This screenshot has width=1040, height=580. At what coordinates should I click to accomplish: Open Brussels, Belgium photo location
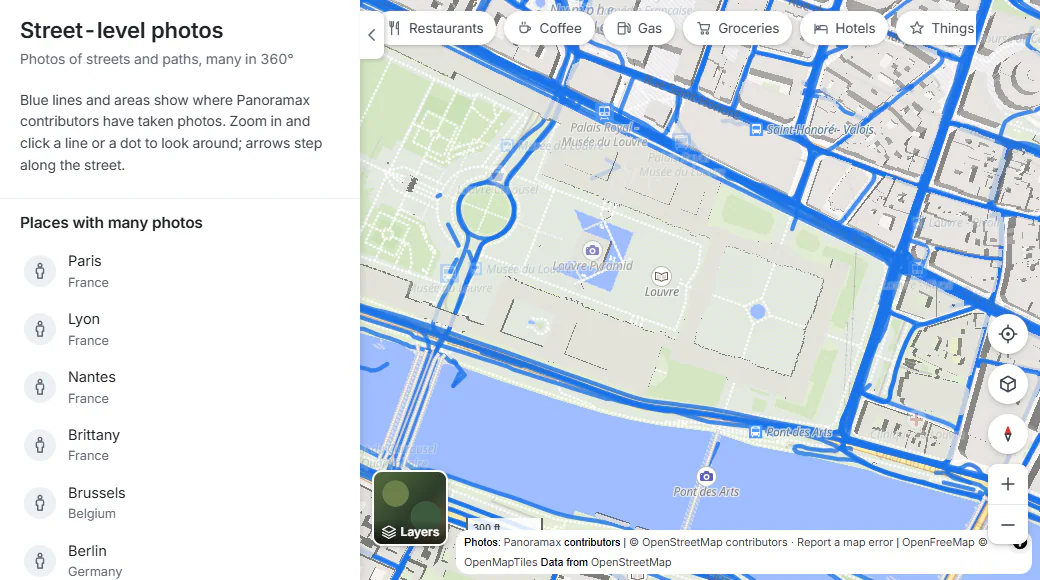[x=180, y=503]
